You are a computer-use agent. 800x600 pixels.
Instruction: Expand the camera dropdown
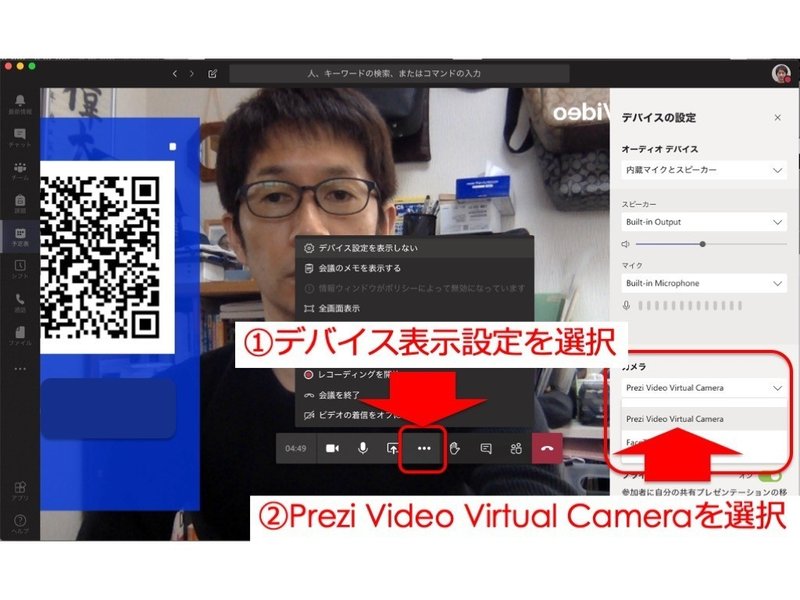pos(704,388)
